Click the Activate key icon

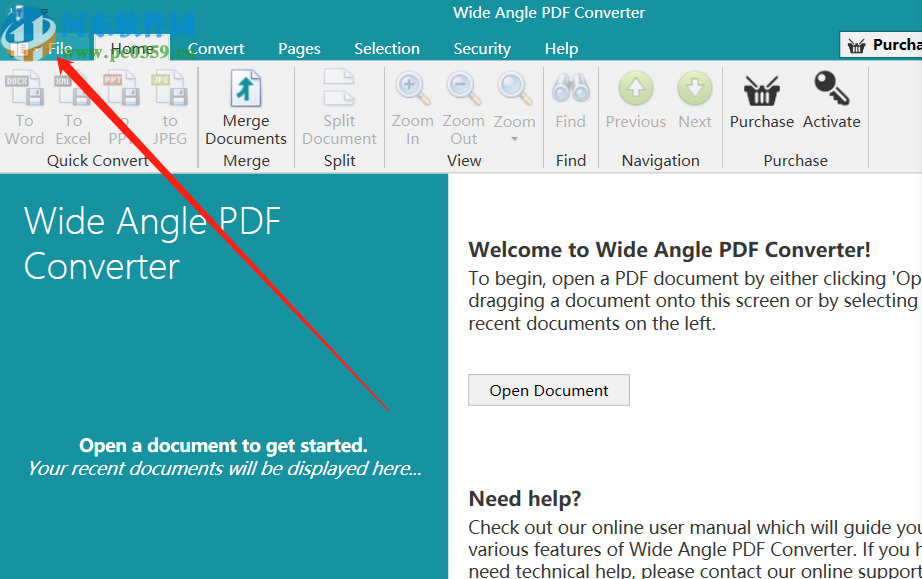831,90
